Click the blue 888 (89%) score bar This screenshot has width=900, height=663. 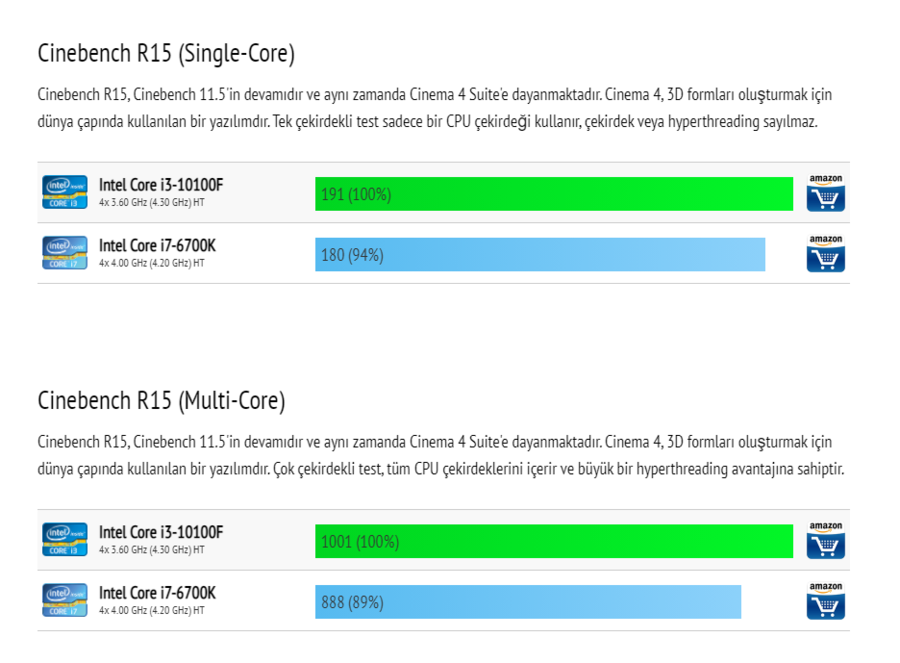tap(528, 602)
